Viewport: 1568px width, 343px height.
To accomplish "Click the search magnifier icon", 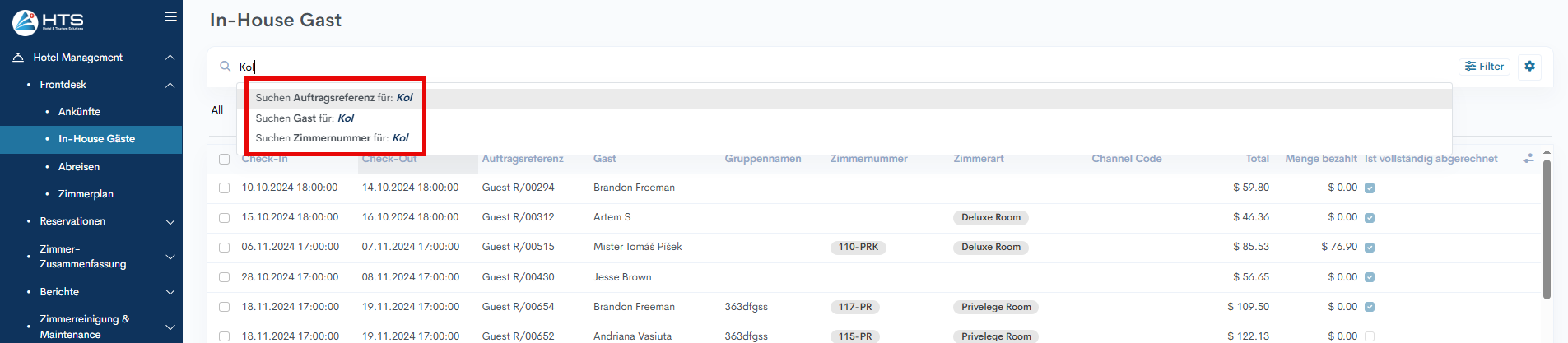I will [225, 67].
